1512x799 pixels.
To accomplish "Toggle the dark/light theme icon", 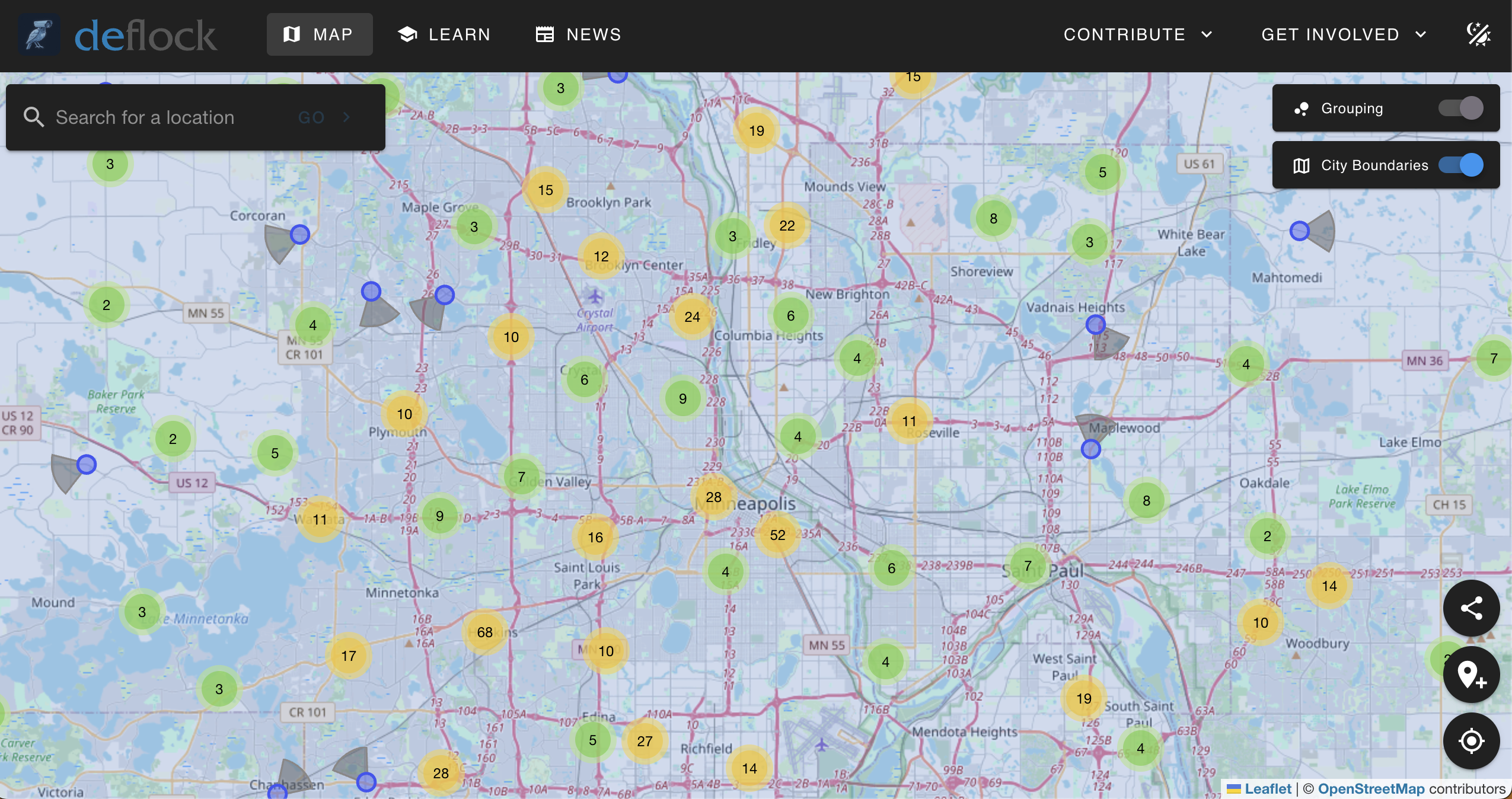I will [1478, 34].
